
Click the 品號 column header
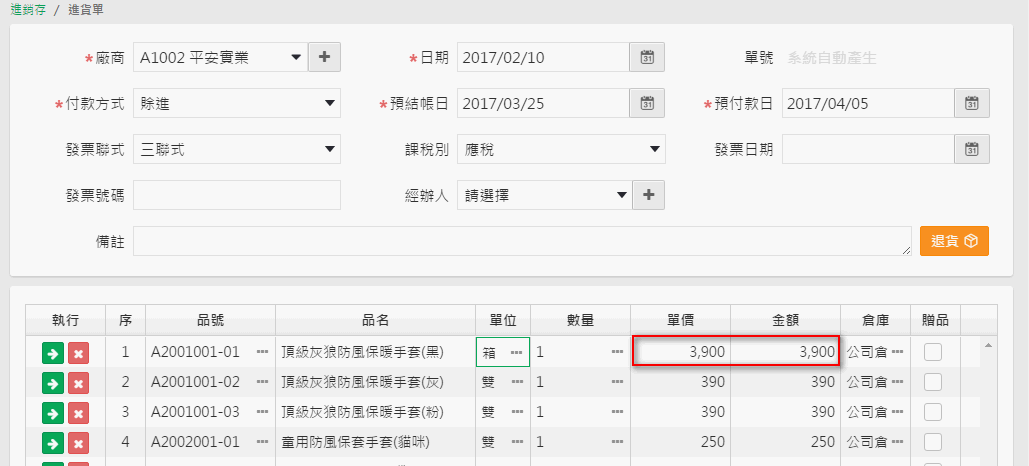(x=210, y=320)
